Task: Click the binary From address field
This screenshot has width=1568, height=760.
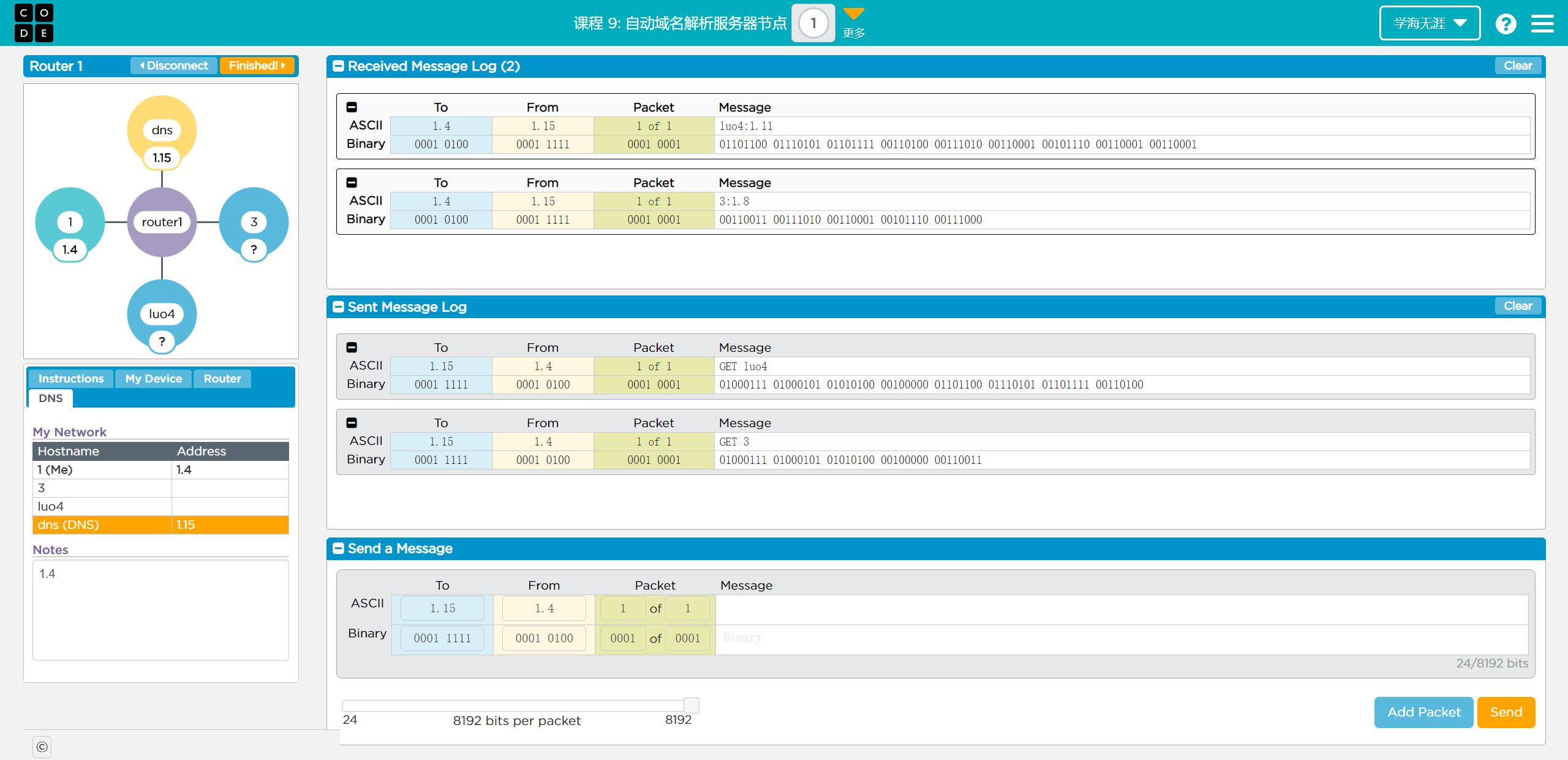Action: 544,638
